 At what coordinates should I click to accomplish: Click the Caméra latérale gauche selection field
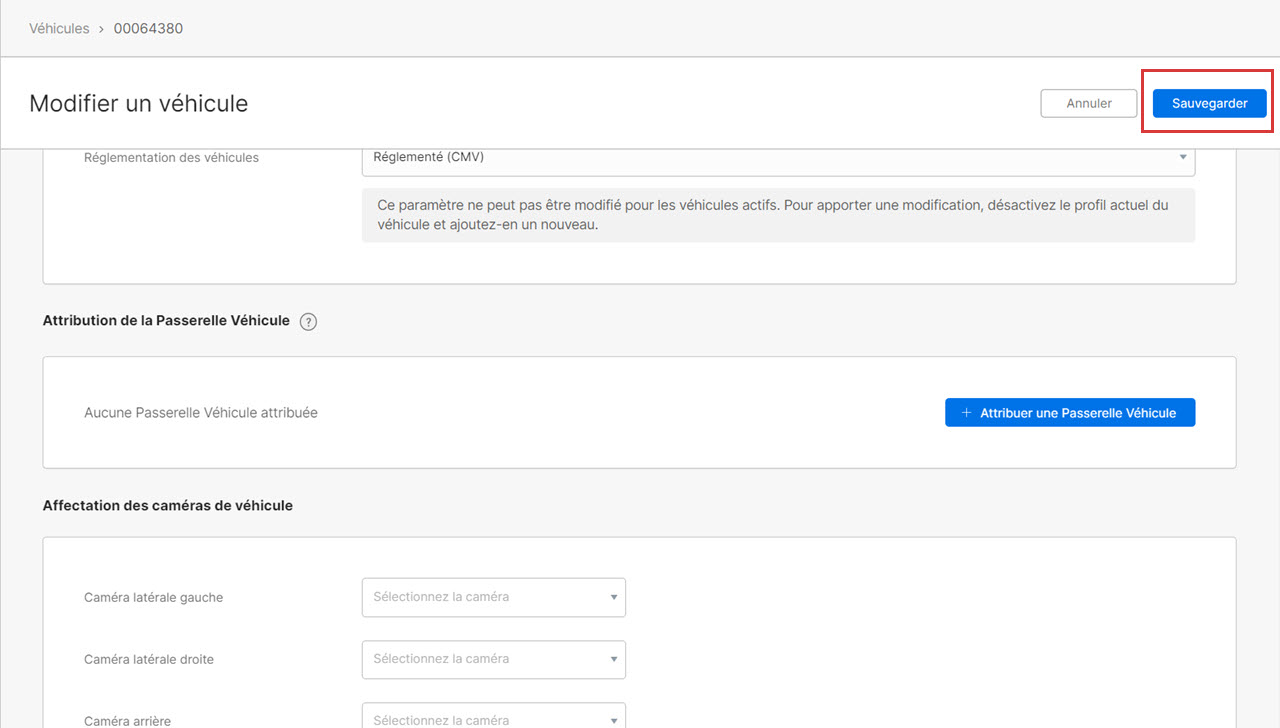pos(485,598)
